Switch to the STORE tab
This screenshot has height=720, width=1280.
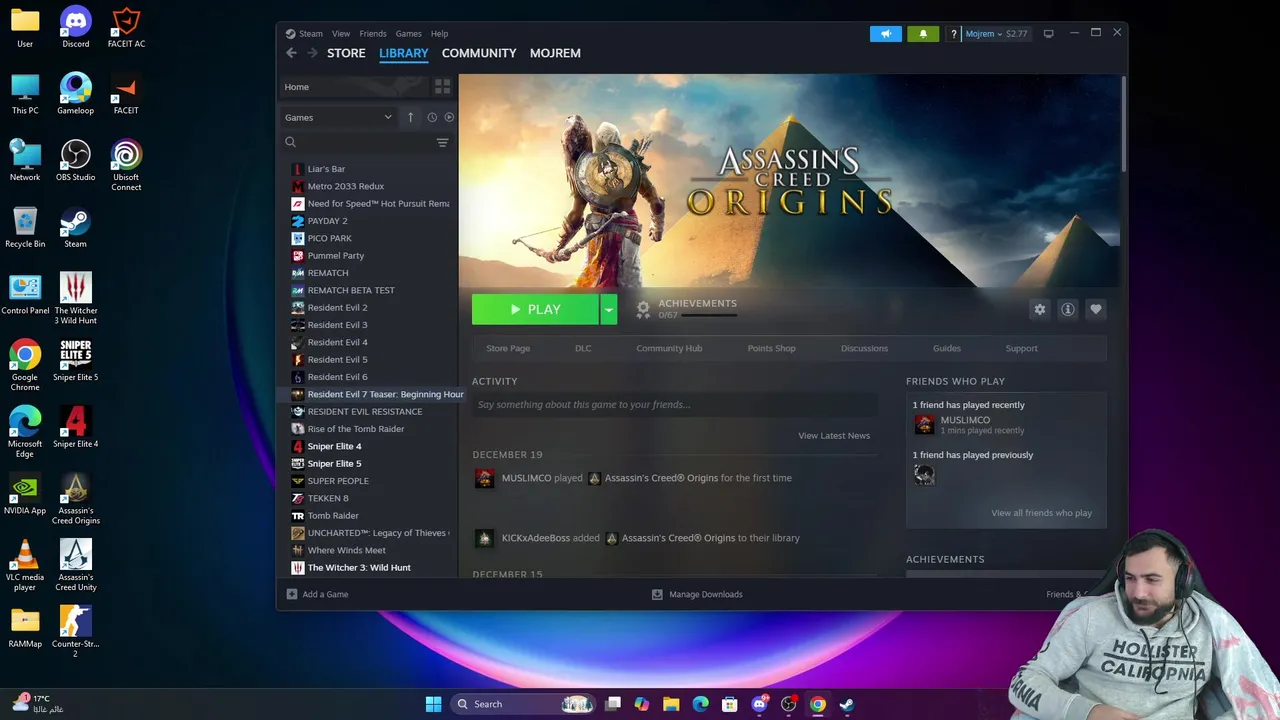[346, 53]
